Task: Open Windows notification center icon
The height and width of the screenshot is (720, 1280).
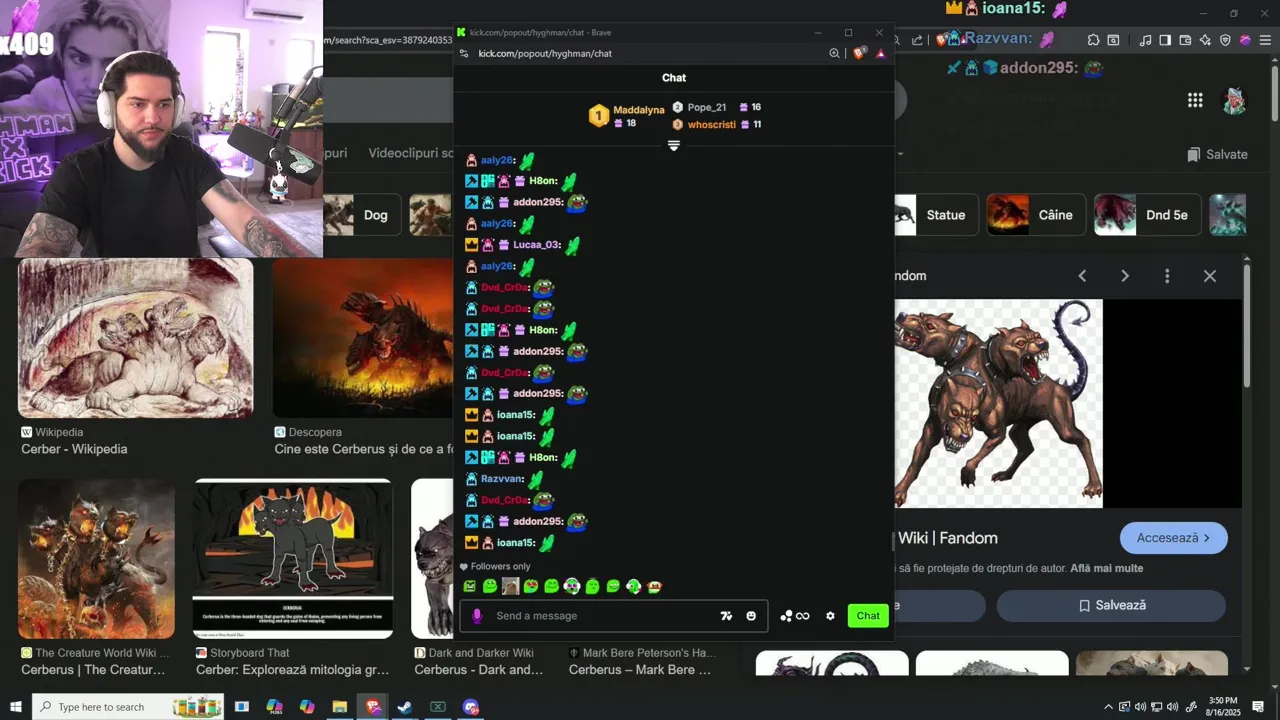Action: click(x=1258, y=707)
